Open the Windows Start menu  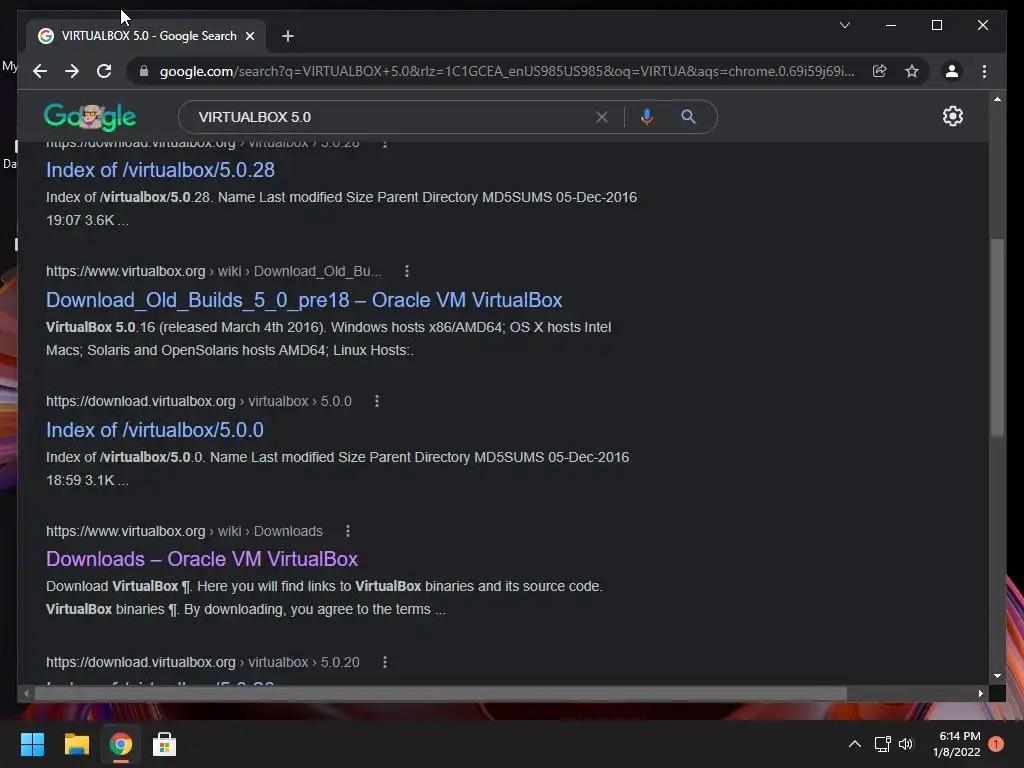click(32, 744)
